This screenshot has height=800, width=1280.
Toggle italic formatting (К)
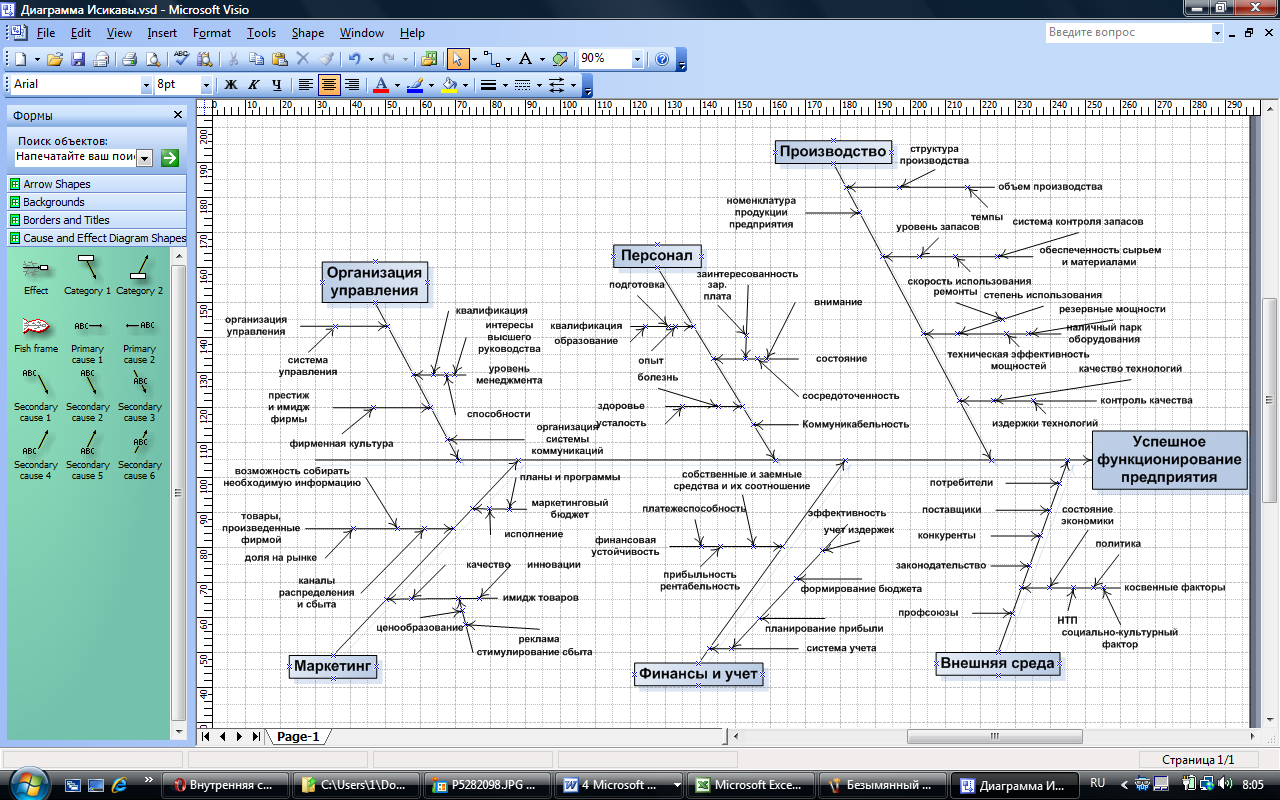point(254,85)
